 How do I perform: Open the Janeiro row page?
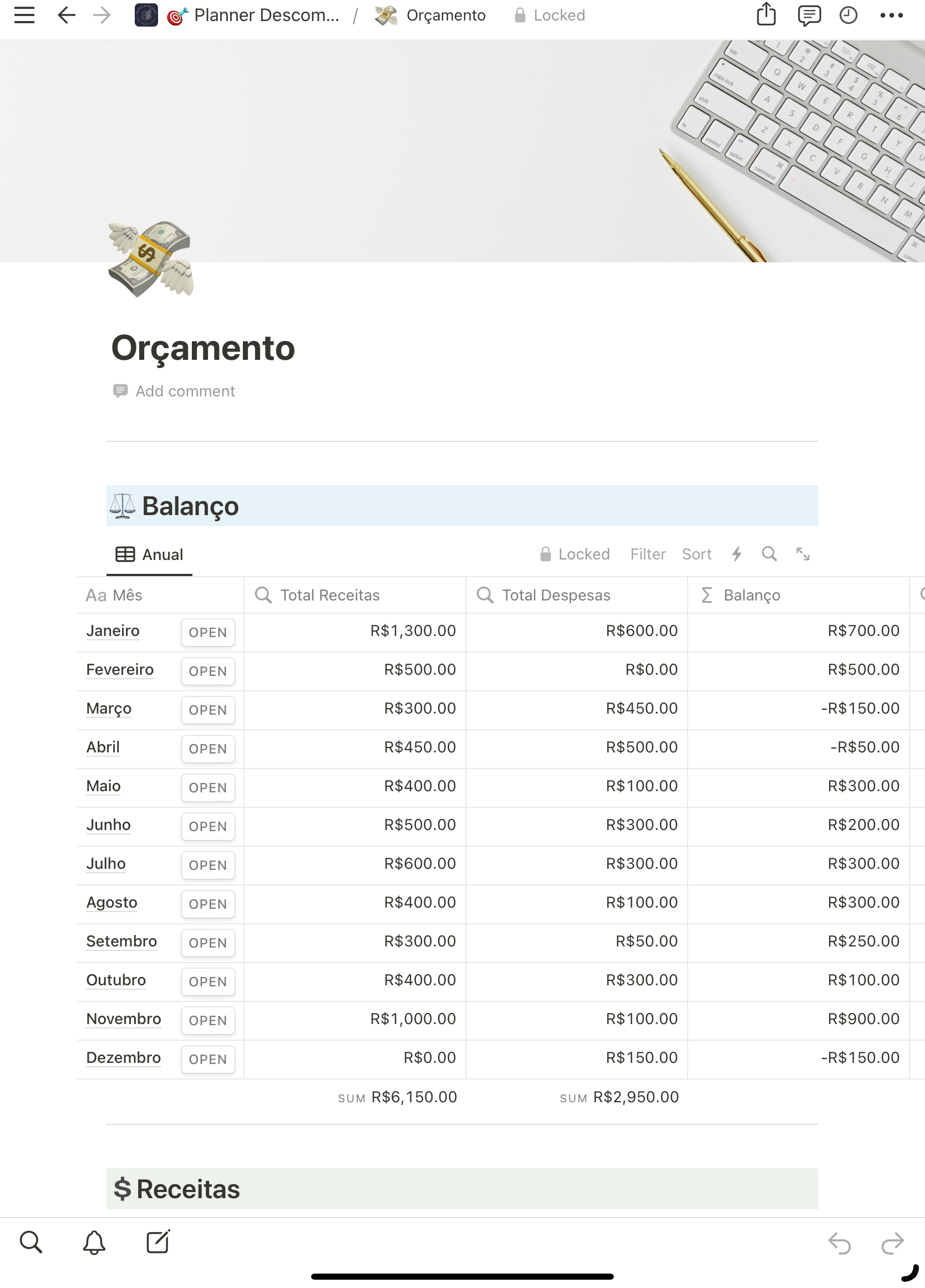click(113, 631)
